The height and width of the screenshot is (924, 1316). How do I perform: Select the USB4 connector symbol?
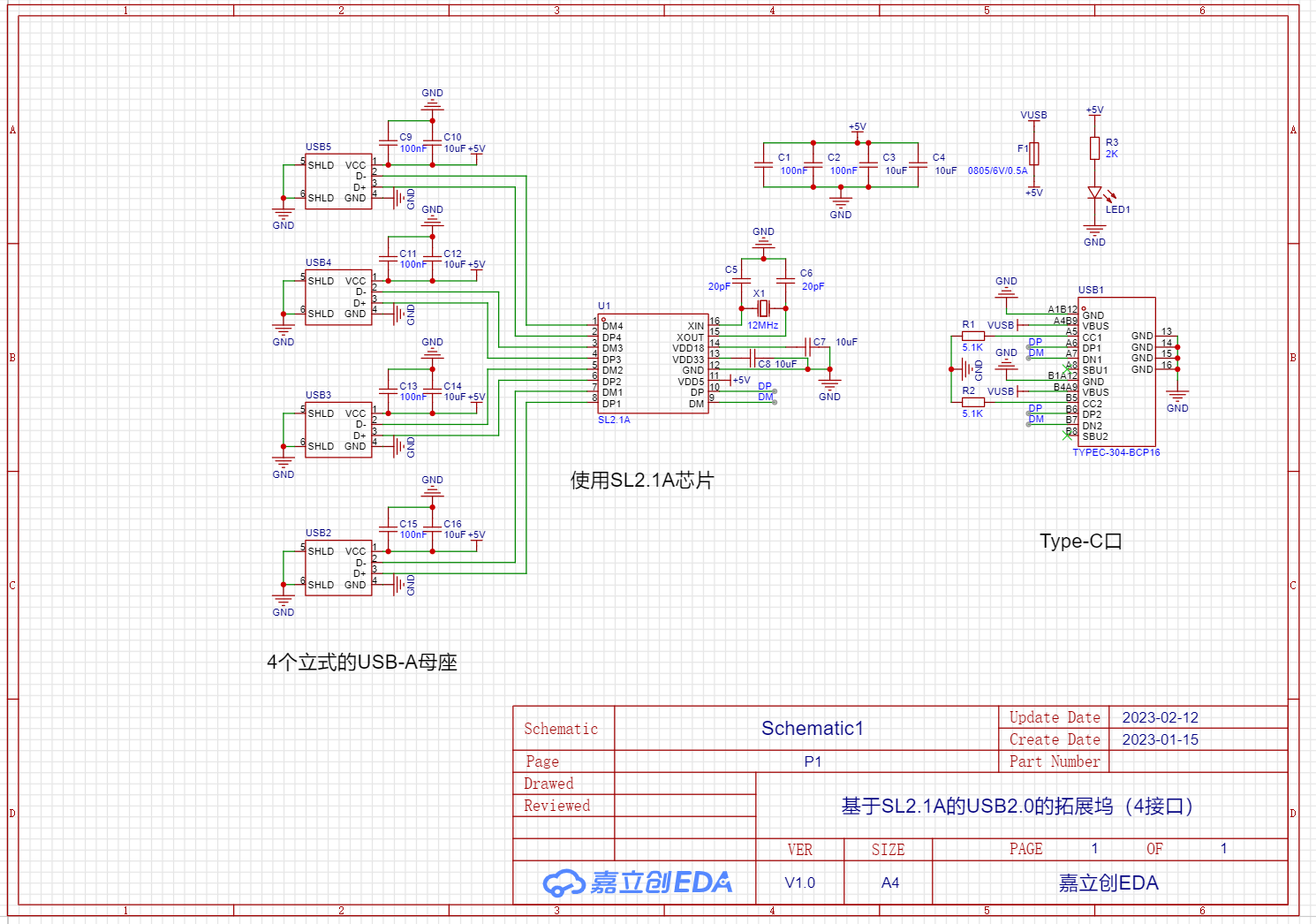click(x=338, y=297)
